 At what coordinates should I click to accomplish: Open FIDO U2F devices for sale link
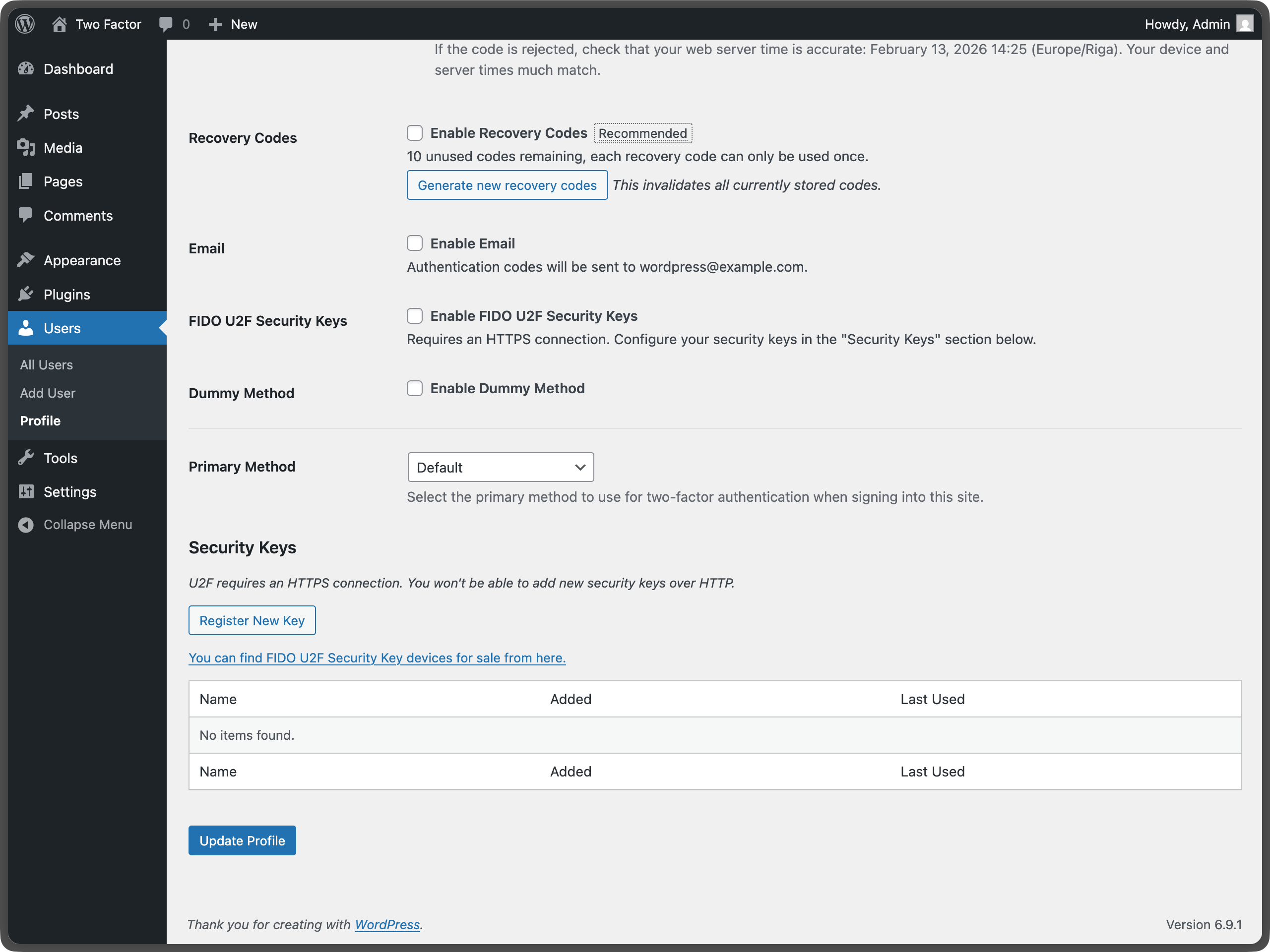click(x=377, y=657)
